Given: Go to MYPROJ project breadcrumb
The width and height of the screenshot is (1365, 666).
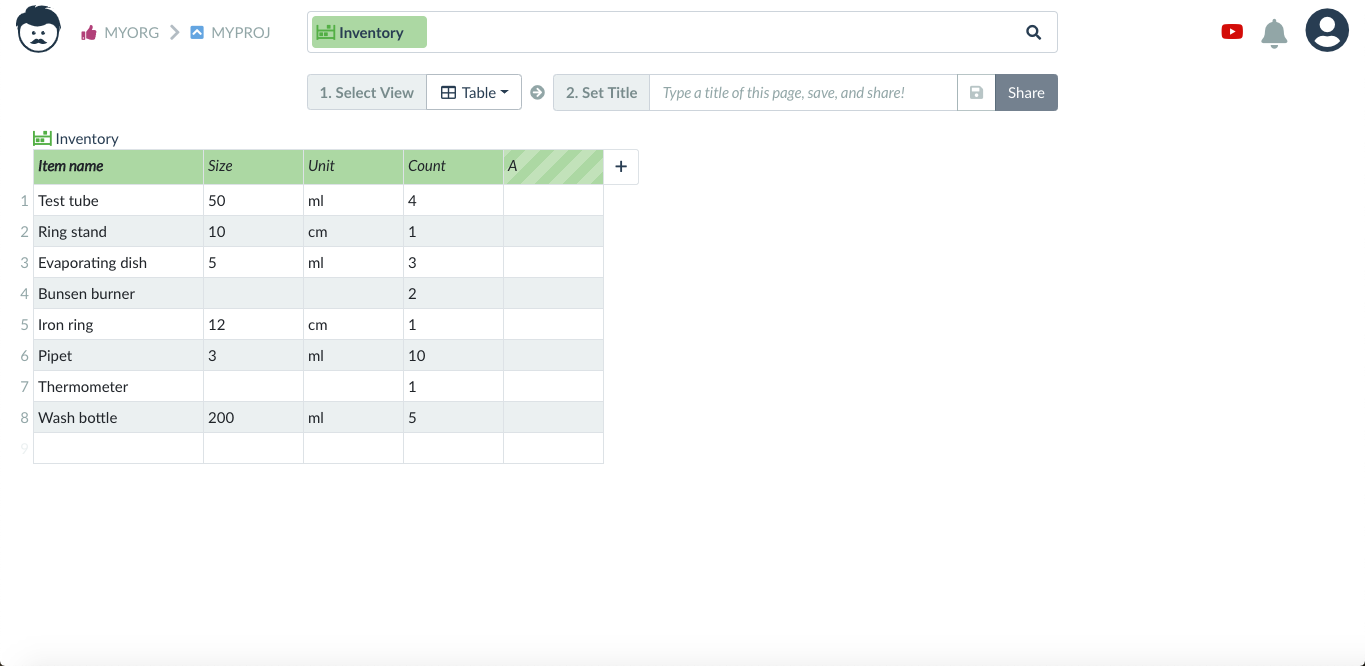Looking at the screenshot, I should point(230,32).
